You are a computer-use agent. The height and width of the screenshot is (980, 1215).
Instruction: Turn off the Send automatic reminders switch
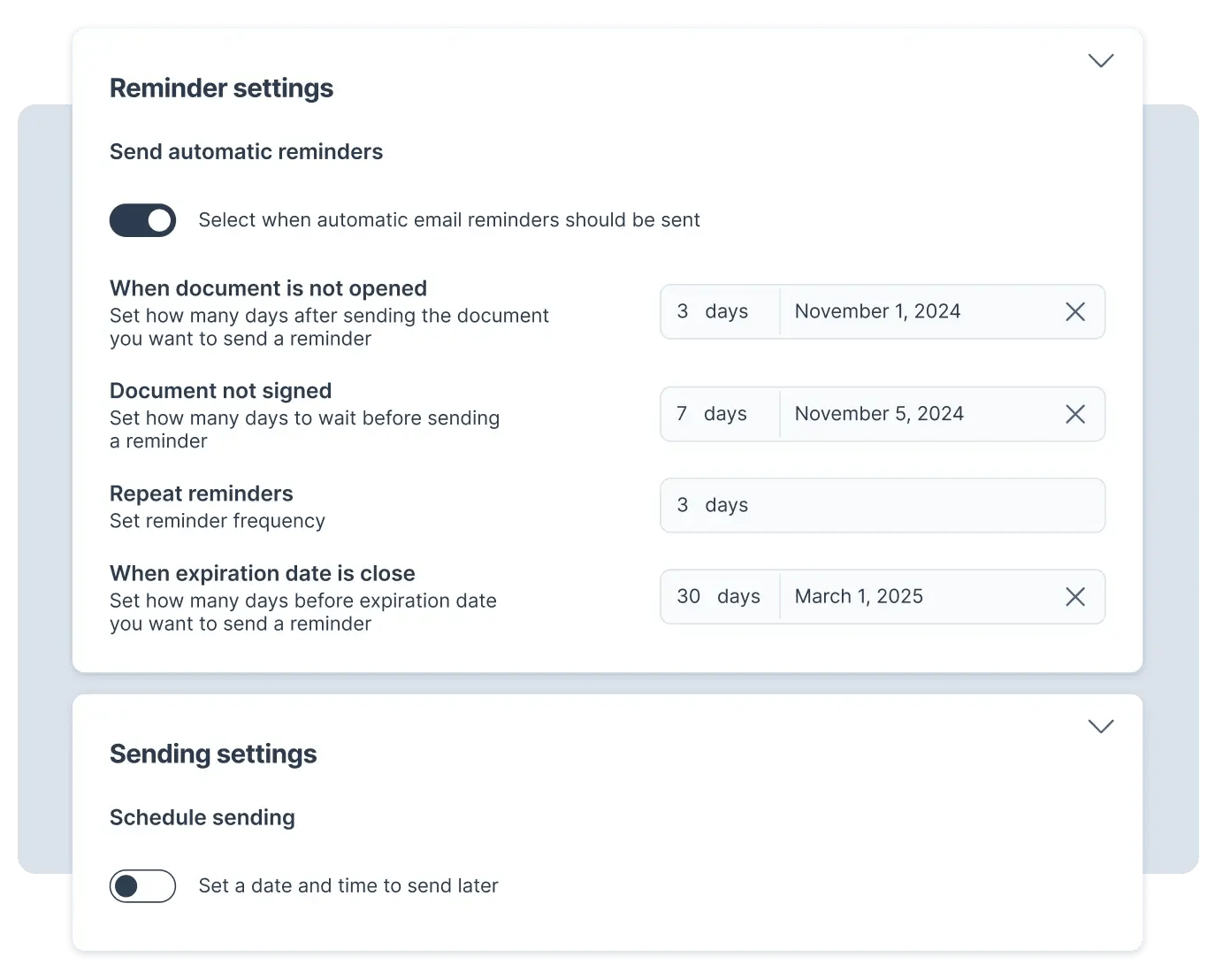[x=142, y=220]
